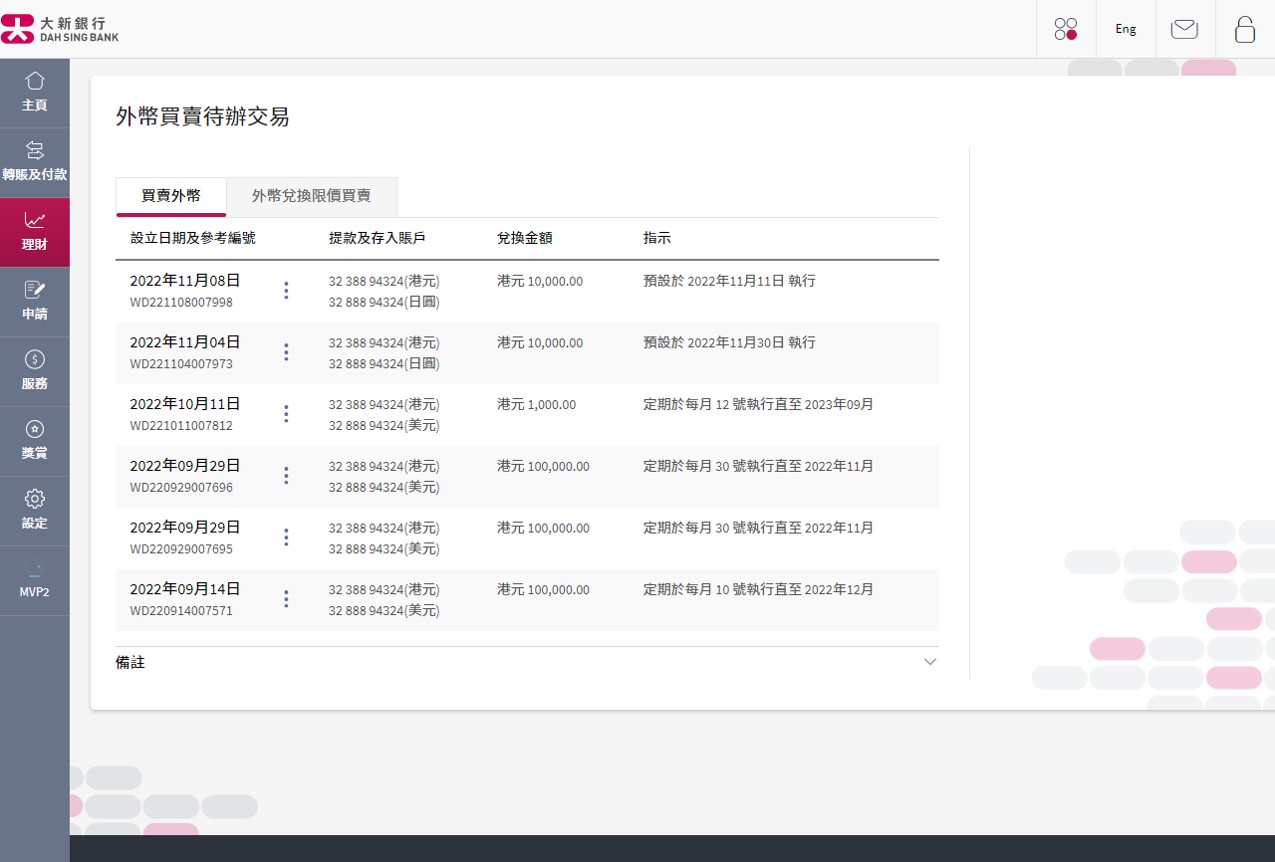Click the lock logout icon

pos(1244,29)
